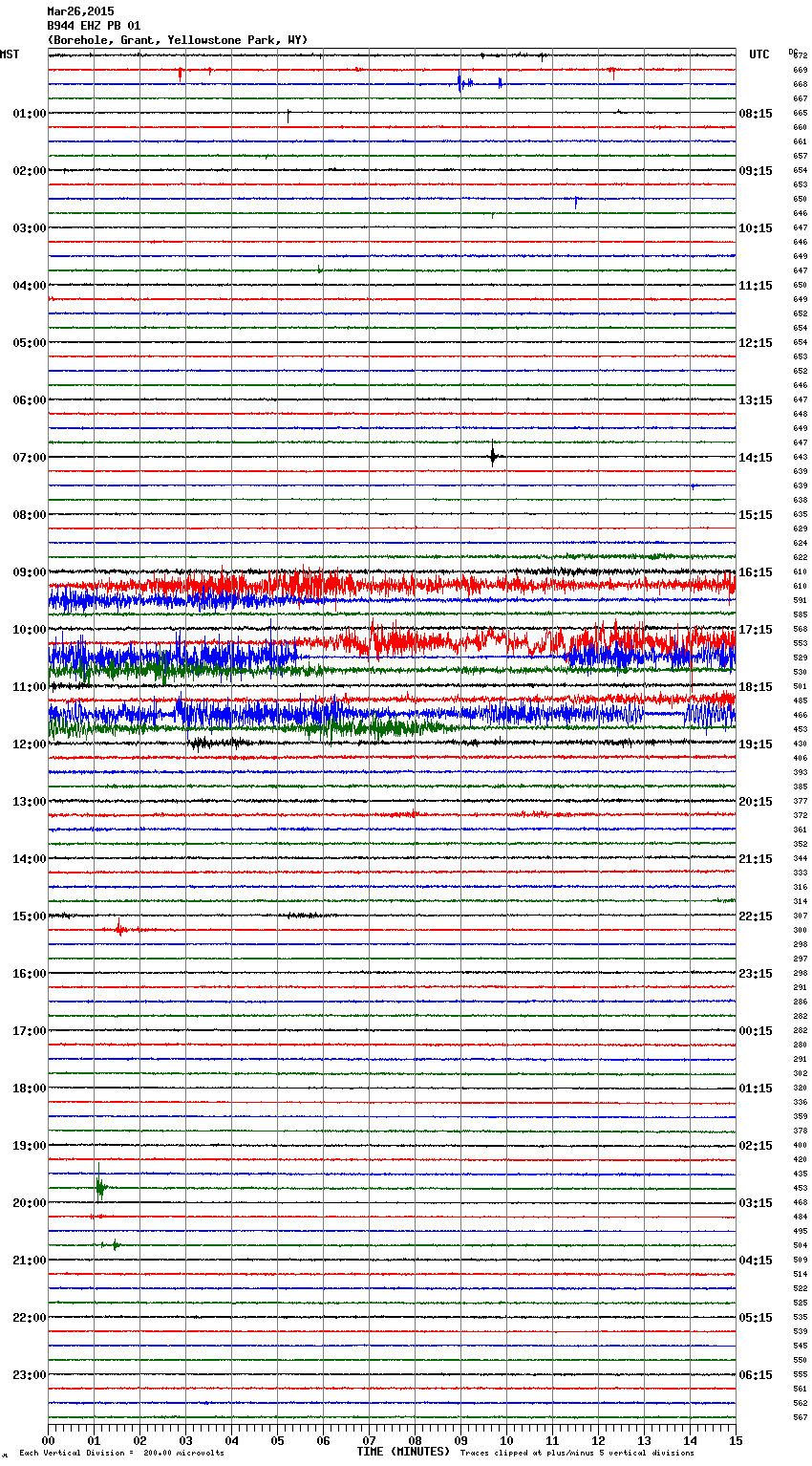The width and height of the screenshot is (812, 1466).
Task: Click the 10 minute tick label on bottom axis
Action: [506, 1440]
